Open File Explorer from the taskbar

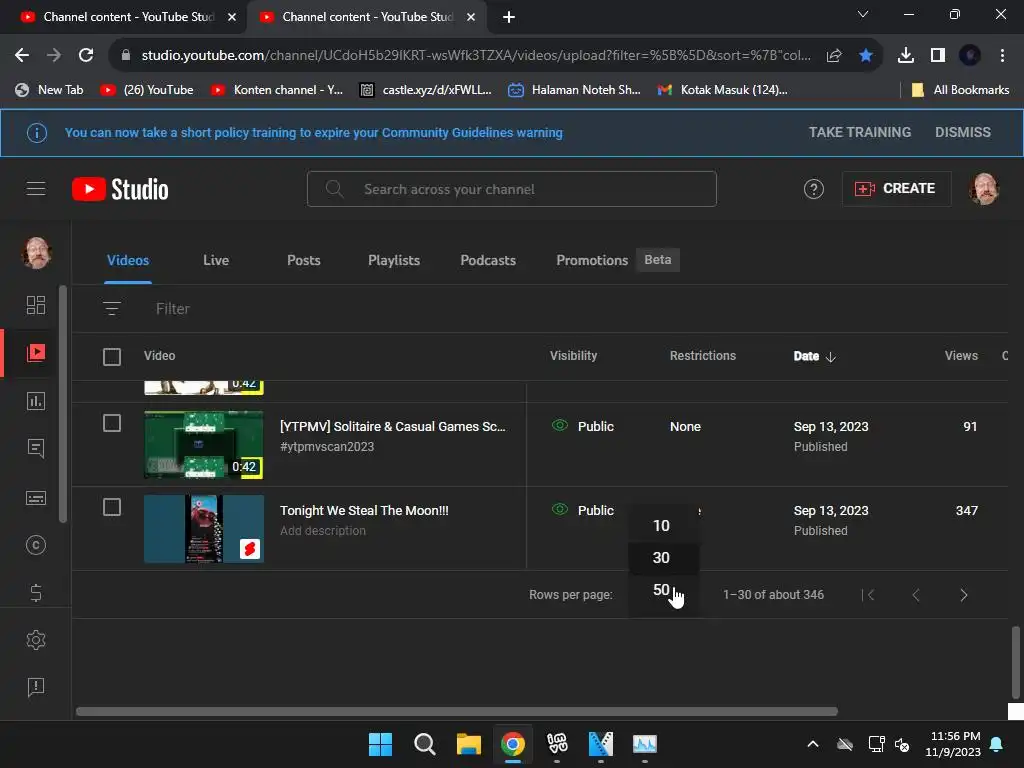click(468, 744)
